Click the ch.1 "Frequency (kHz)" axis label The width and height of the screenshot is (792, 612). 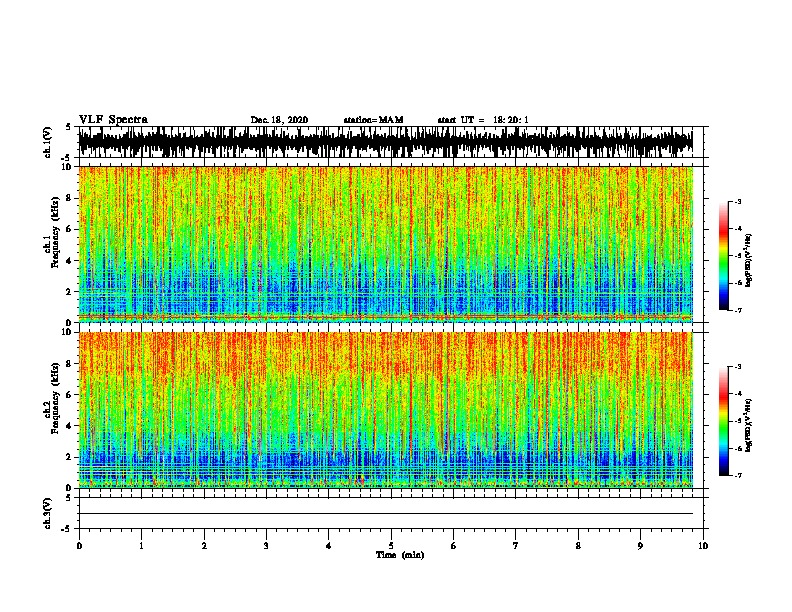tap(56, 232)
